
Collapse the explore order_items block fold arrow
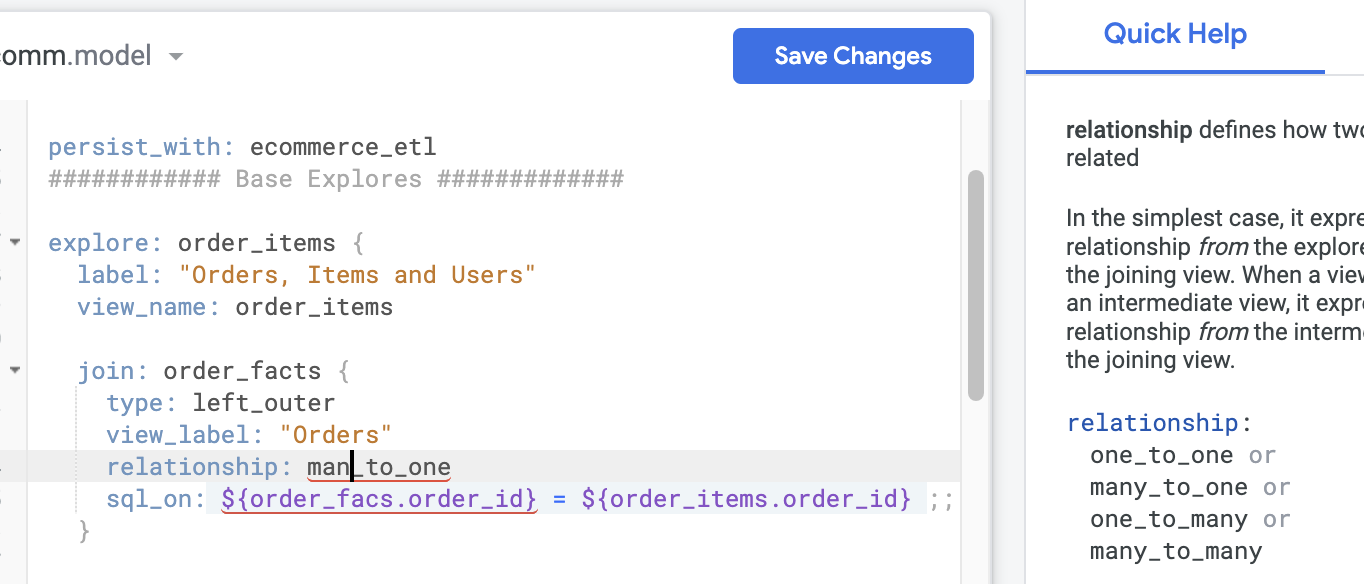click(15, 241)
